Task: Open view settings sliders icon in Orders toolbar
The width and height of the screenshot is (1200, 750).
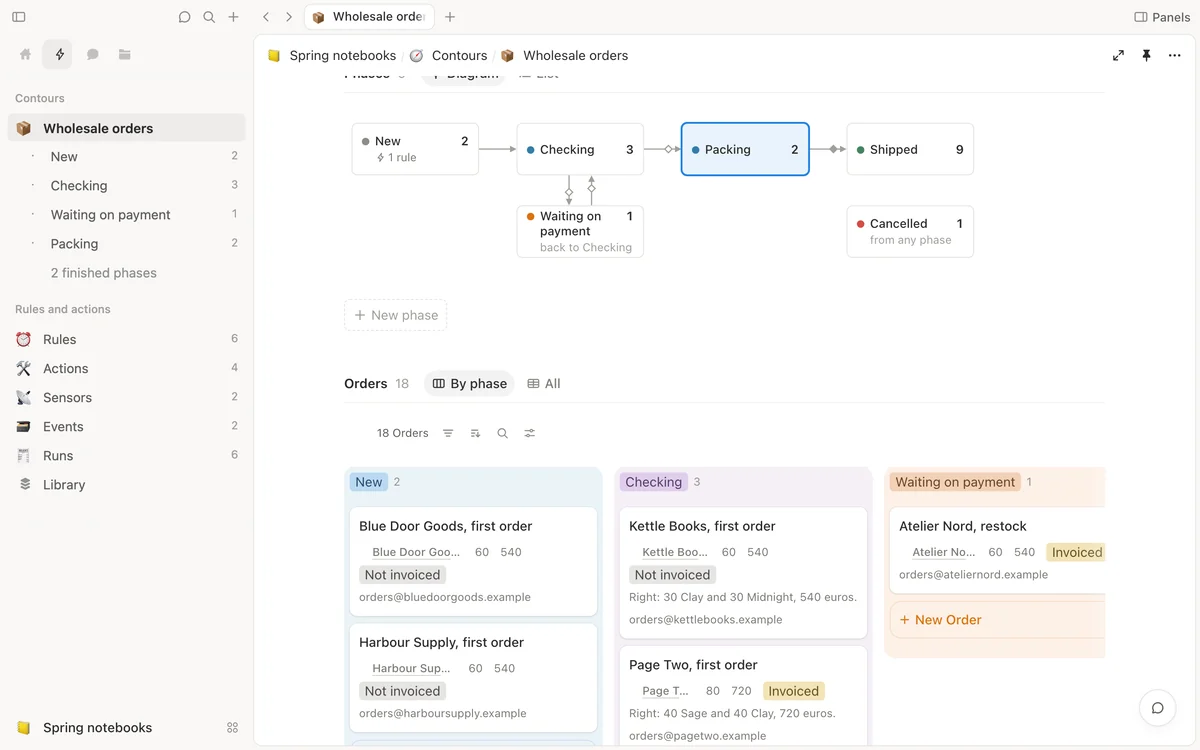Action: click(530, 433)
